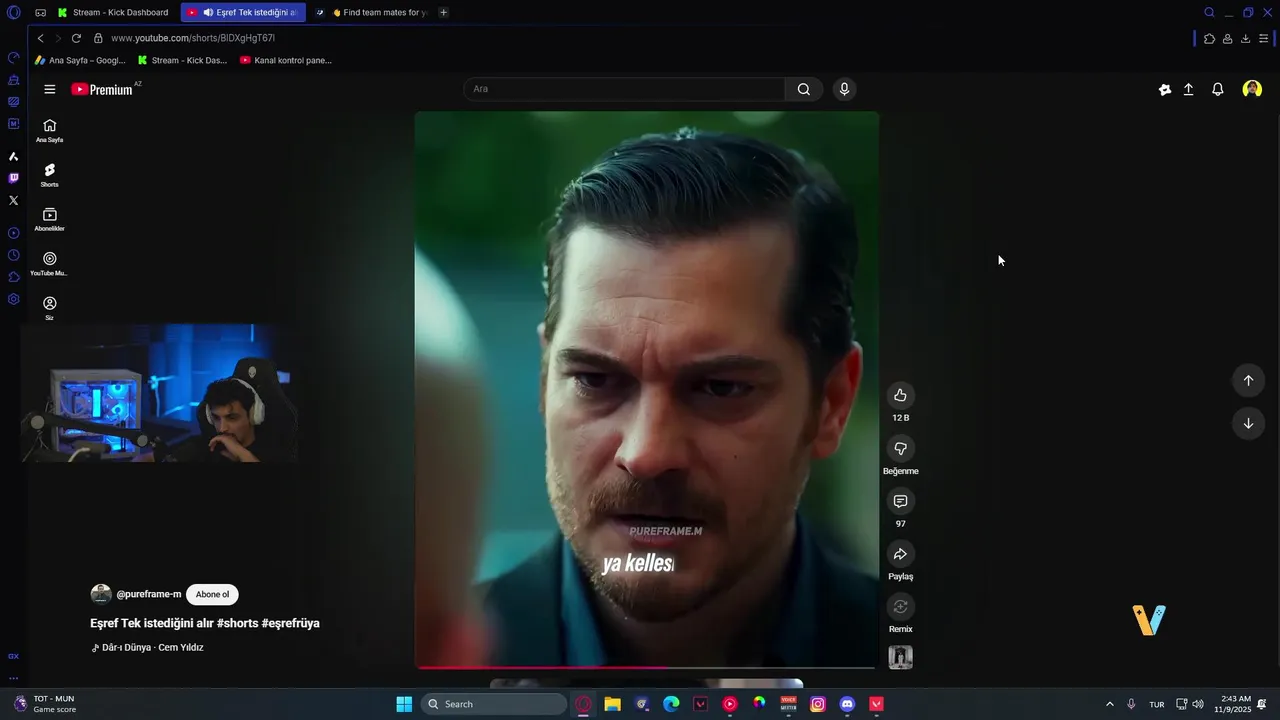Open Abonelikler in YouTube sidebar

tap(49, 219)
